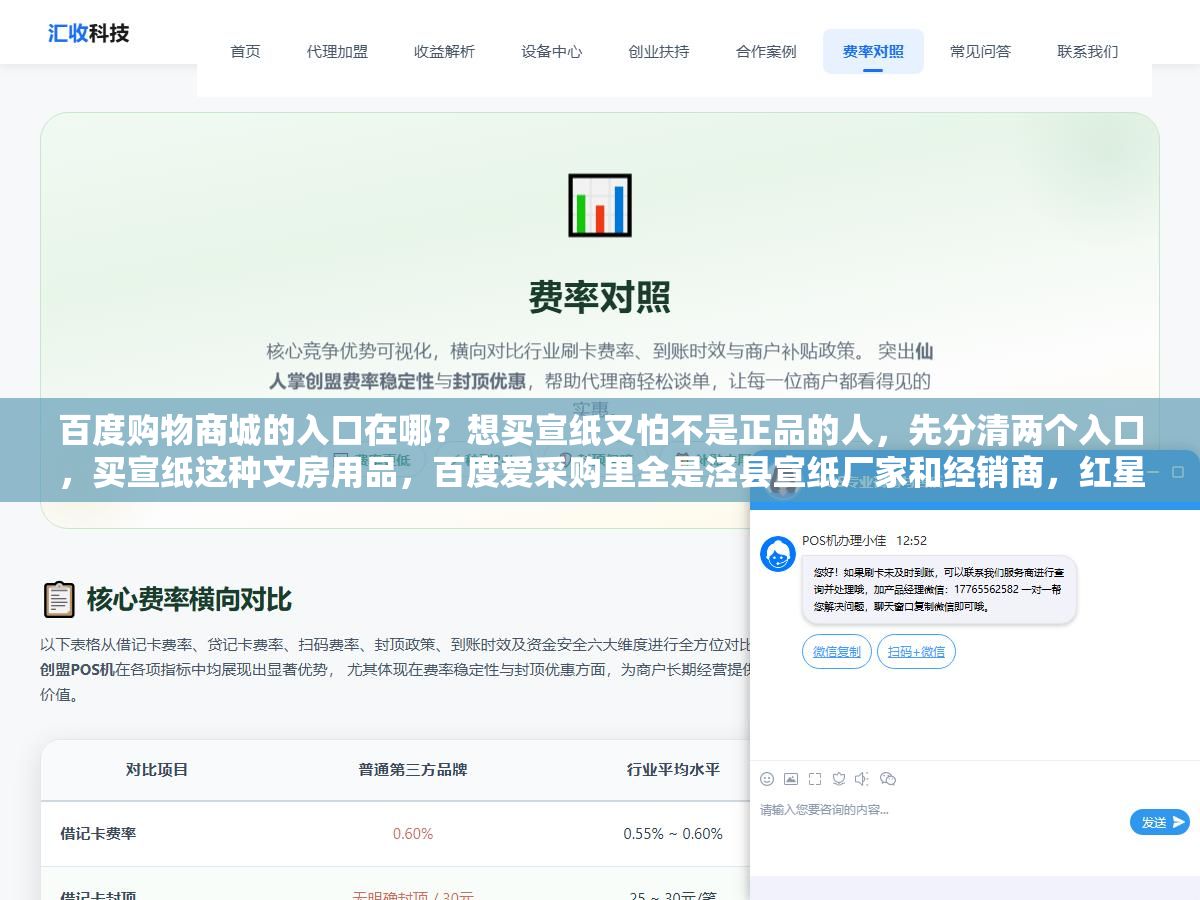Viewport: 1200px width, 900px height.
Task: Click the 行业平均水平 column header
Action: [673, 769]
